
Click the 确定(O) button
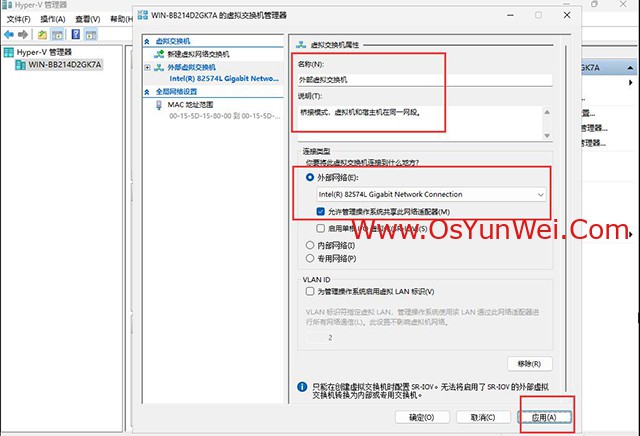[x=422, y=417]
